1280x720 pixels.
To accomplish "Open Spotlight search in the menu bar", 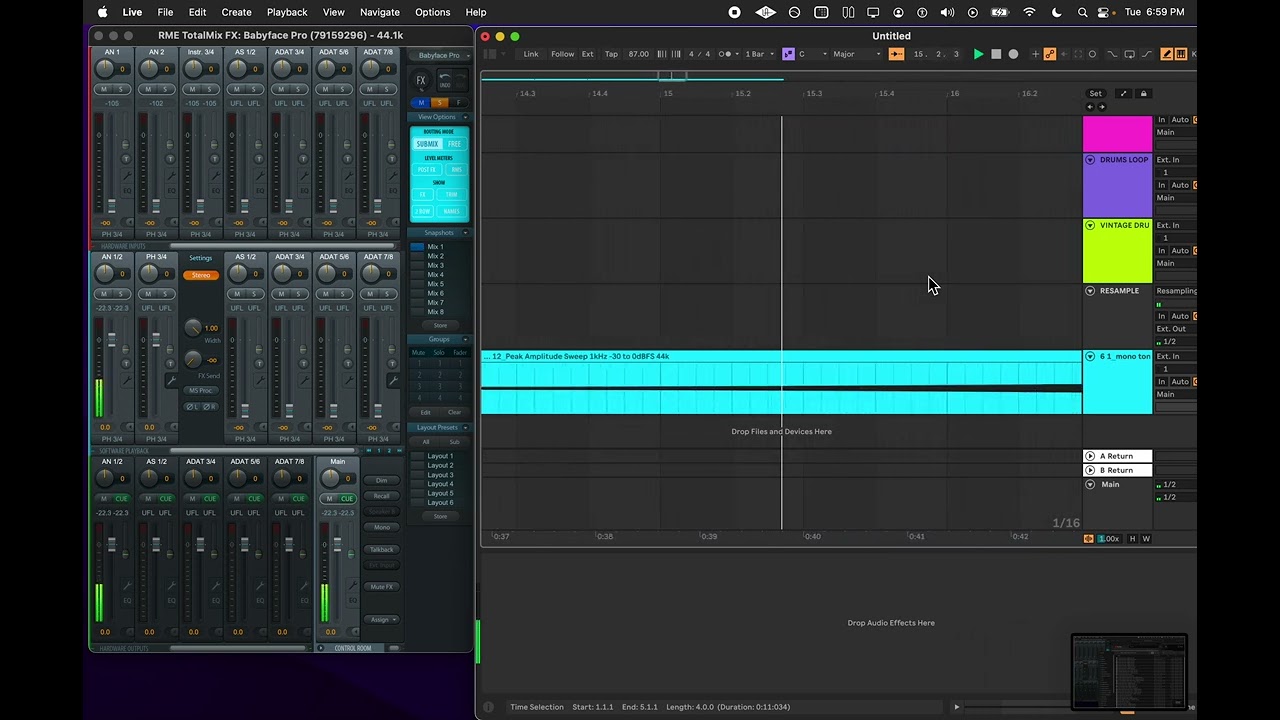I will coord(1082,12).
